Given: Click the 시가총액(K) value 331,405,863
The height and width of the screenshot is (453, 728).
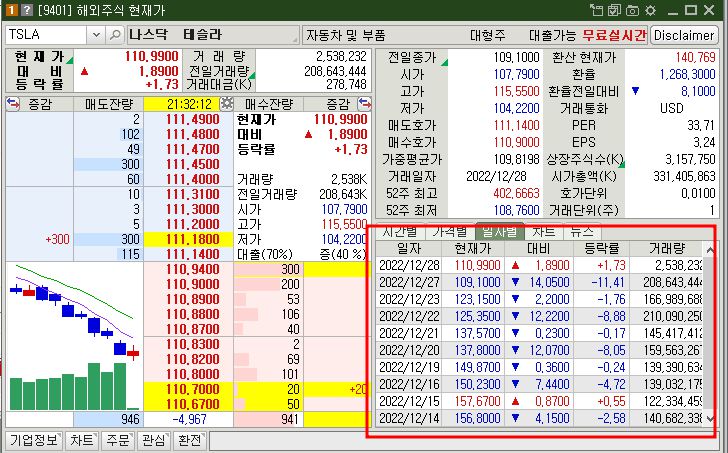Looking at the screenshot, I should click(x=684, y=176).
